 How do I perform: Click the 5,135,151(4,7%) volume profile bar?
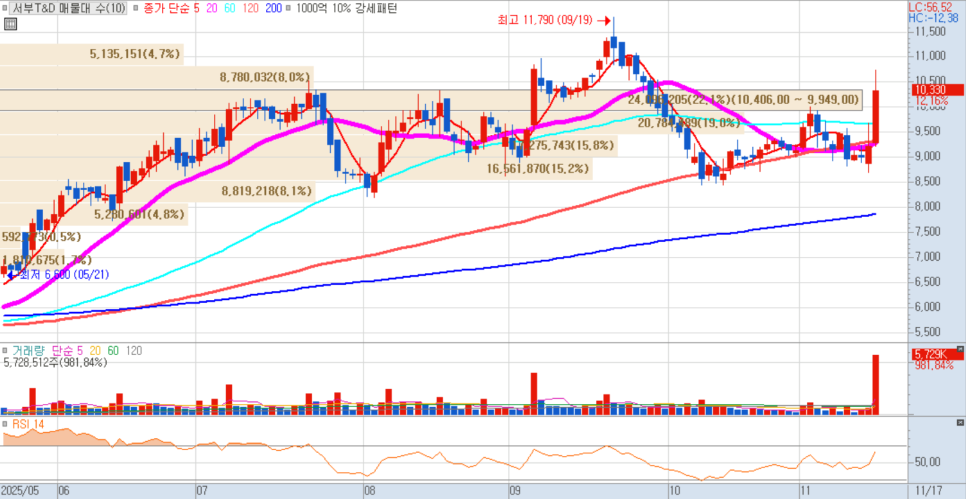click(x=92, y=54)
